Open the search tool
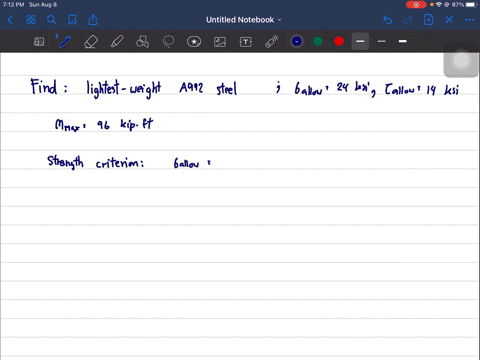This screenshot has height=360, width=480. click(x=51, y=20)
